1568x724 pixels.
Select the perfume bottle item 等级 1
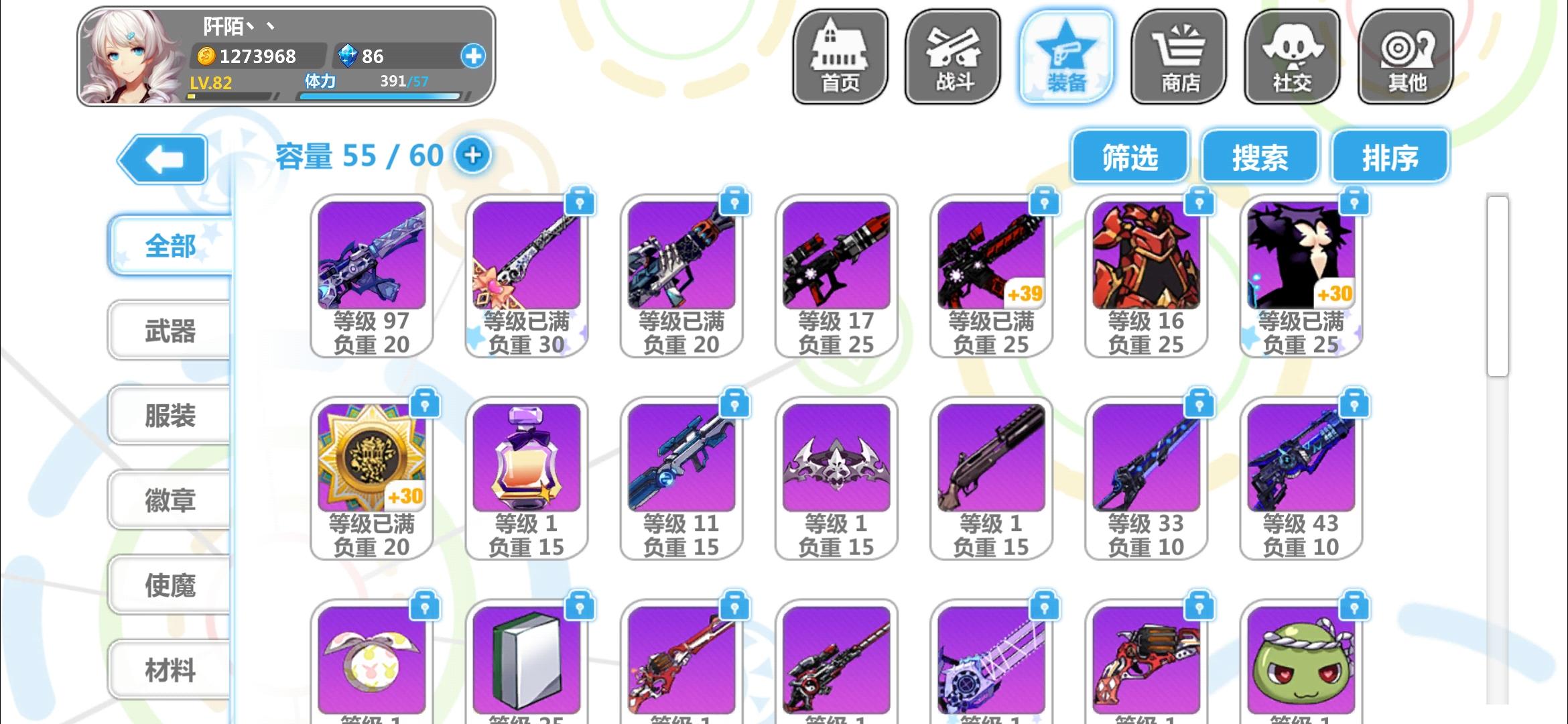[x=527, y=478]
